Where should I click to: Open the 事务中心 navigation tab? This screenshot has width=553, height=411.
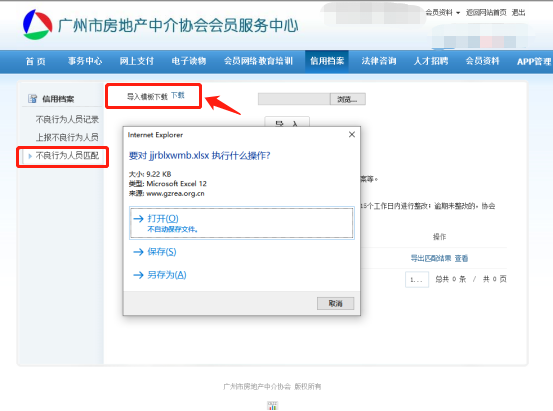85,61
